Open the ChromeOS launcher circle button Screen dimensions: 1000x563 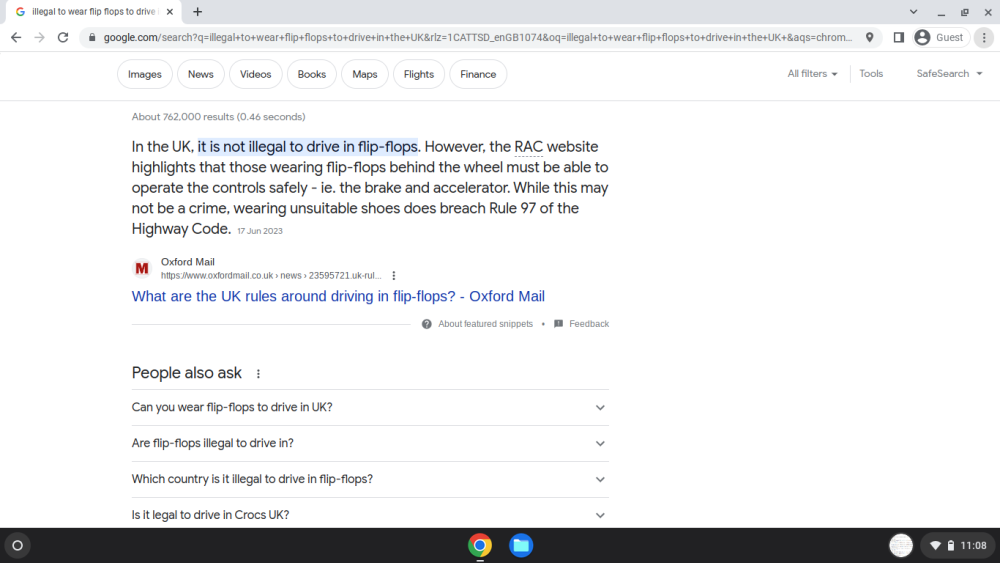tap(18, 545)
